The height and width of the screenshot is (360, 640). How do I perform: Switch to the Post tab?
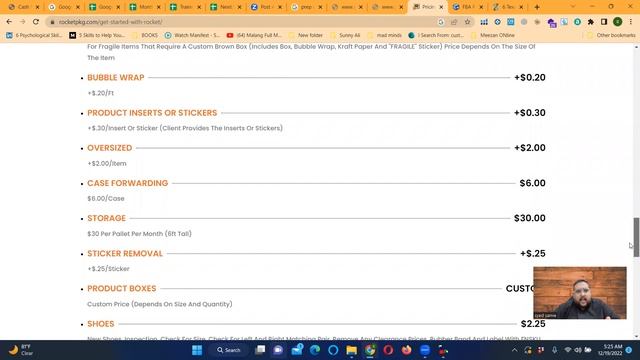tap(266, 7)
